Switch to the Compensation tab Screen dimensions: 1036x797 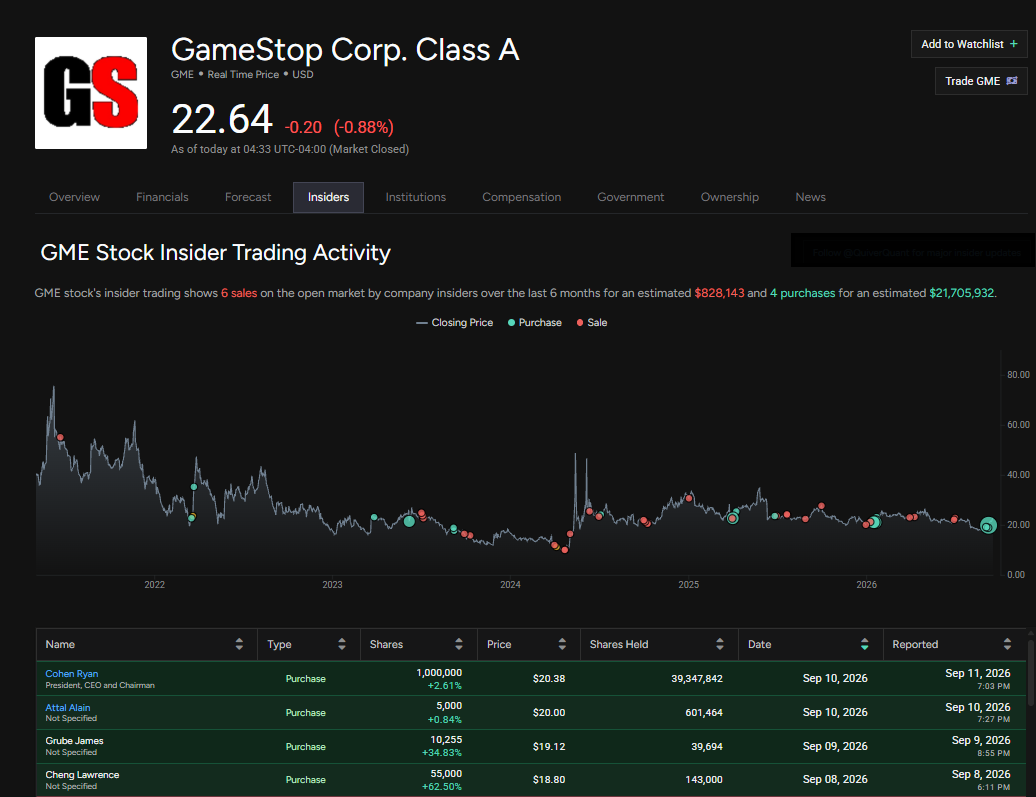coord(521,197)
